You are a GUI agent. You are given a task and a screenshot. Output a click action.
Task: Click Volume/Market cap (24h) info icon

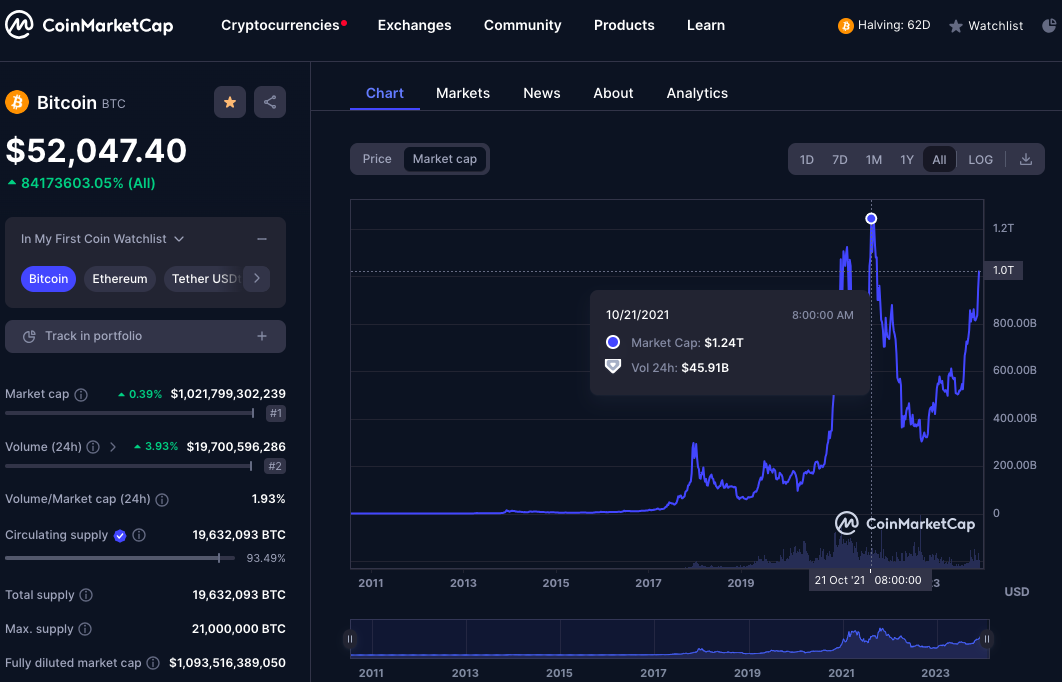(162, 500)
